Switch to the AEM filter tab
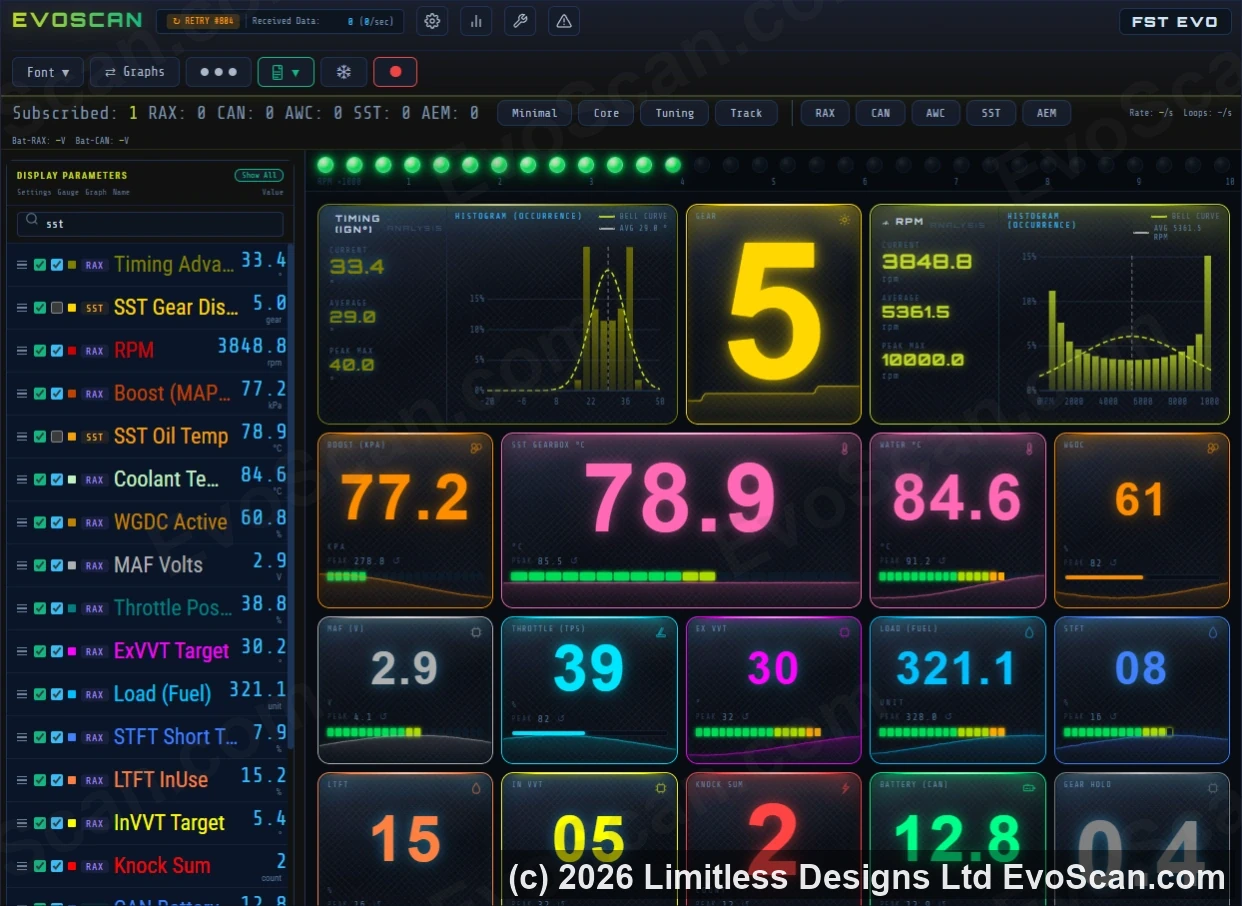The height and width of the screenshot is (906, 1242). [1047, 113]
